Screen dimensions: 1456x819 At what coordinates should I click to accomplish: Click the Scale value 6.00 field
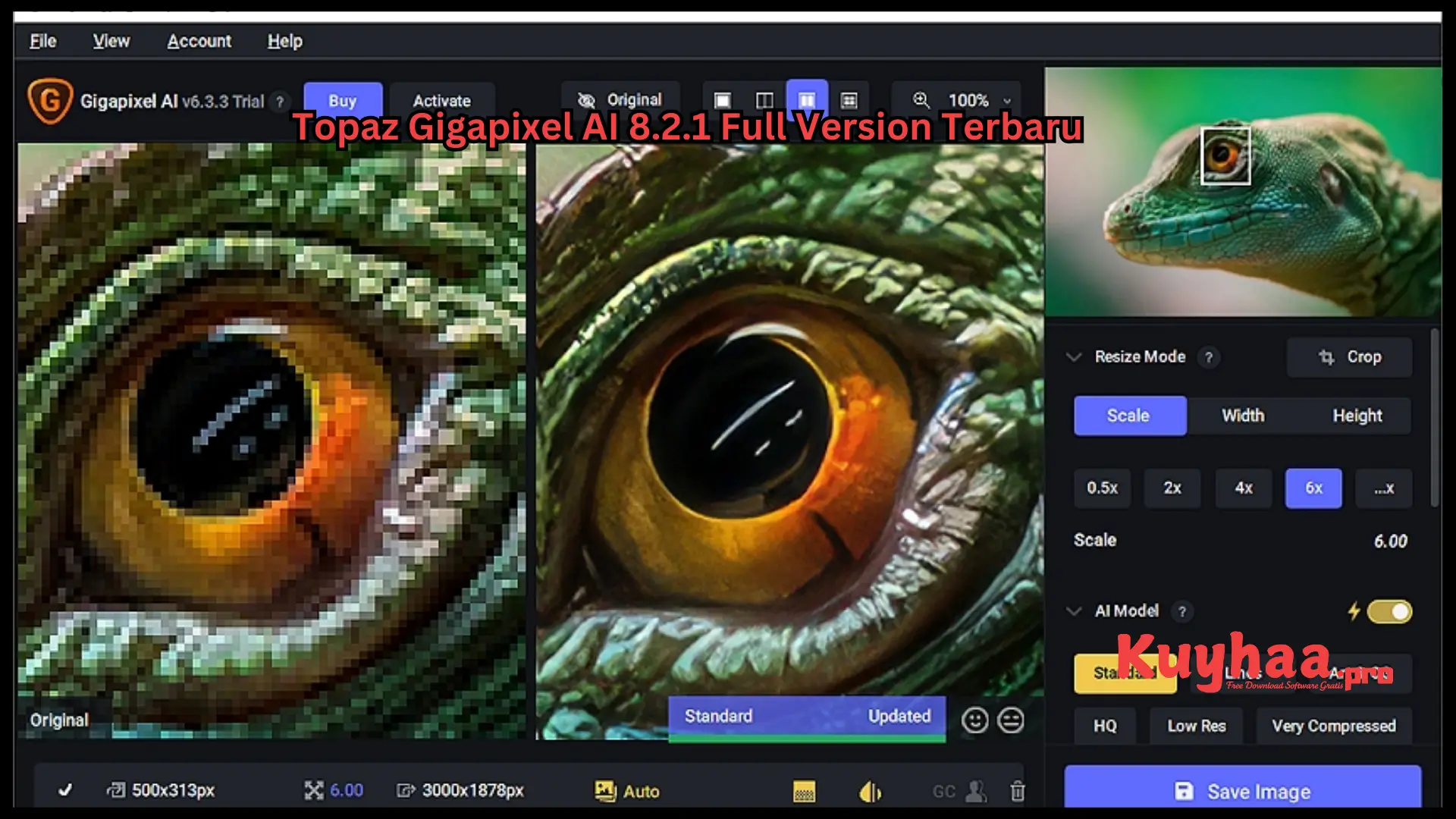click(1390, 541)
